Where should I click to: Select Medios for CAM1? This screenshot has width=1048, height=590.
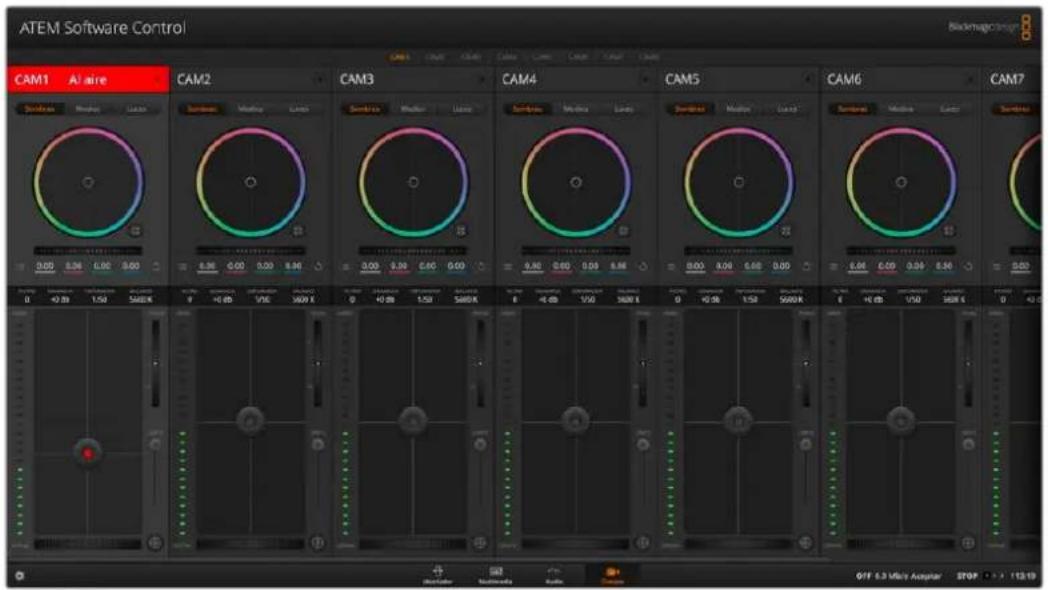pyautogui.click(x=88, y=109)
